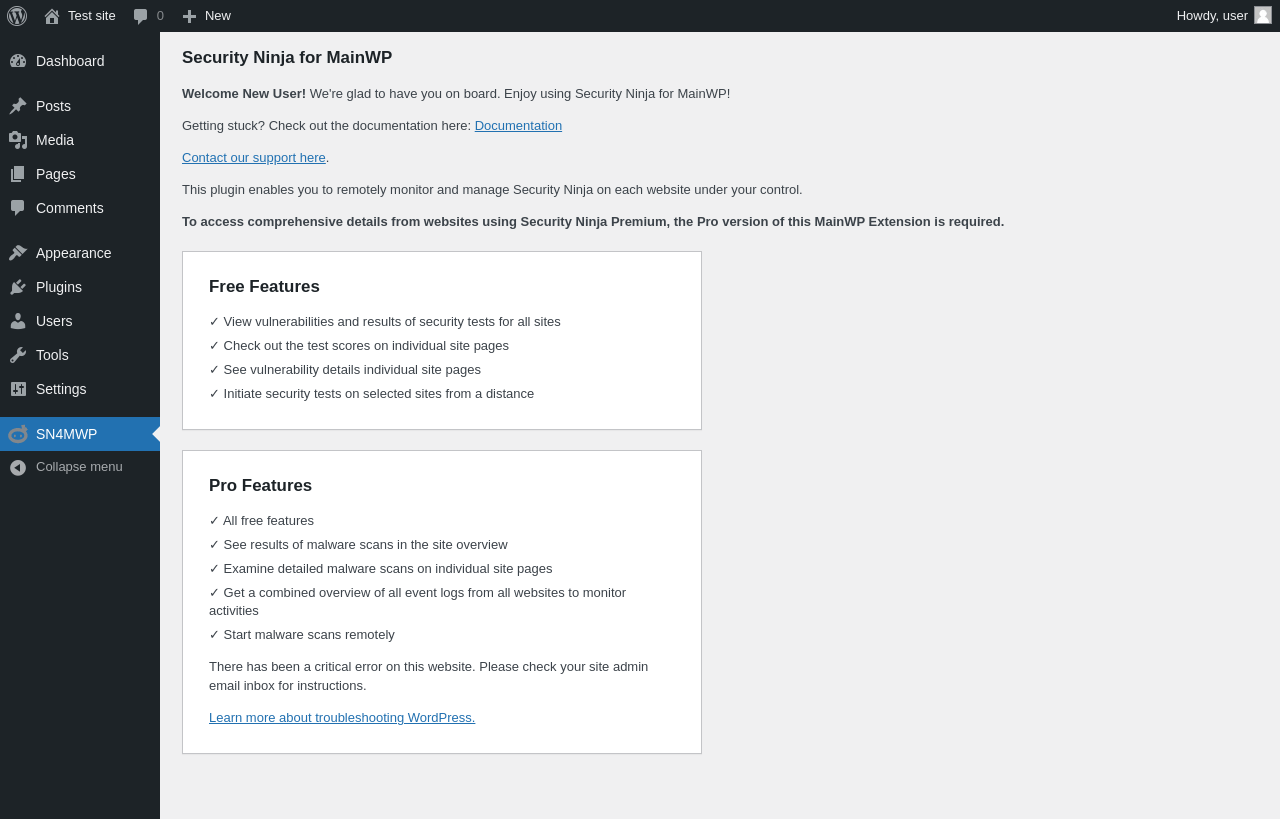This screenshot has width=1280, height=819.
Task: Open the comments bubble icon in admin bar
Action: [141, 16]
